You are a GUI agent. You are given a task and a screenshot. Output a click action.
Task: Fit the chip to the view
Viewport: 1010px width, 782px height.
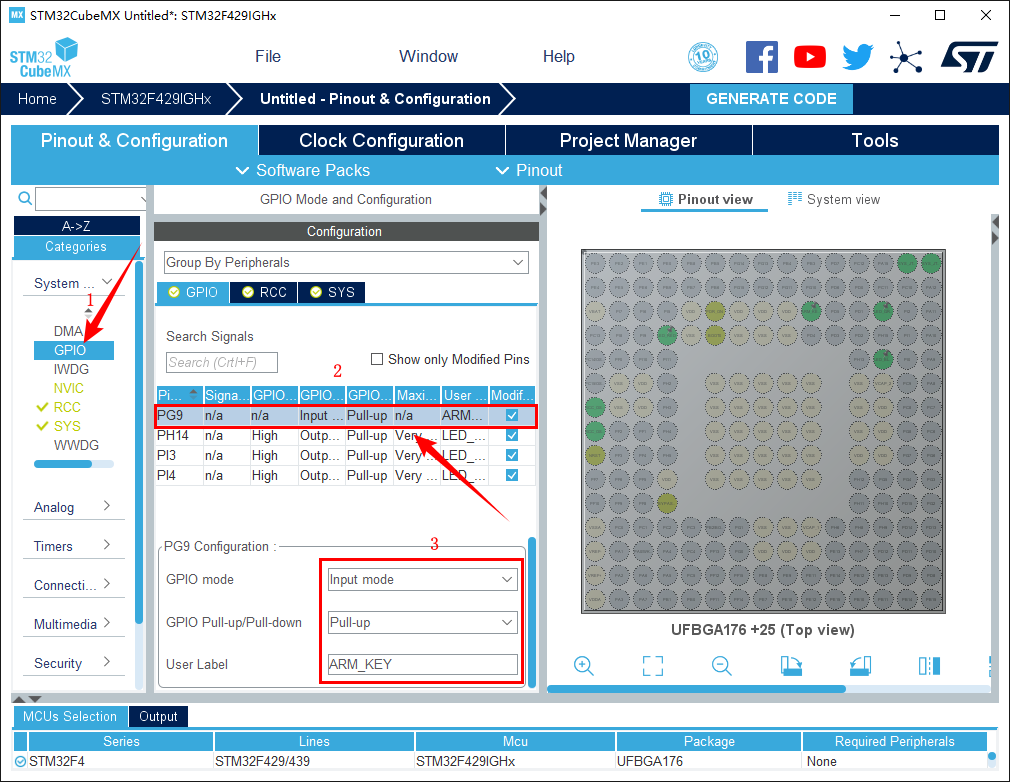pyautogui.click(x=653, y=665)
